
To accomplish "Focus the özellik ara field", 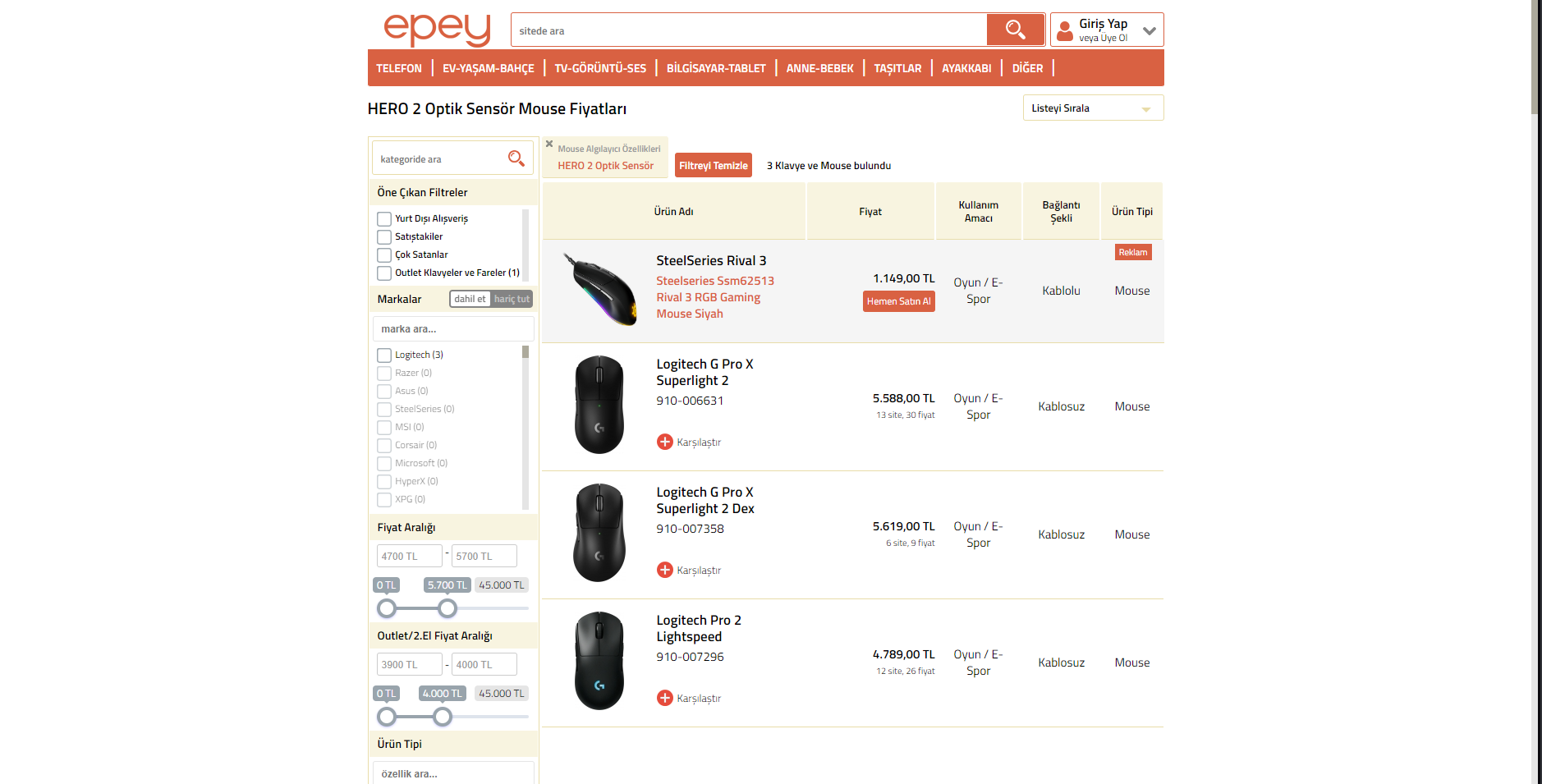I will [x=453, y=773].
